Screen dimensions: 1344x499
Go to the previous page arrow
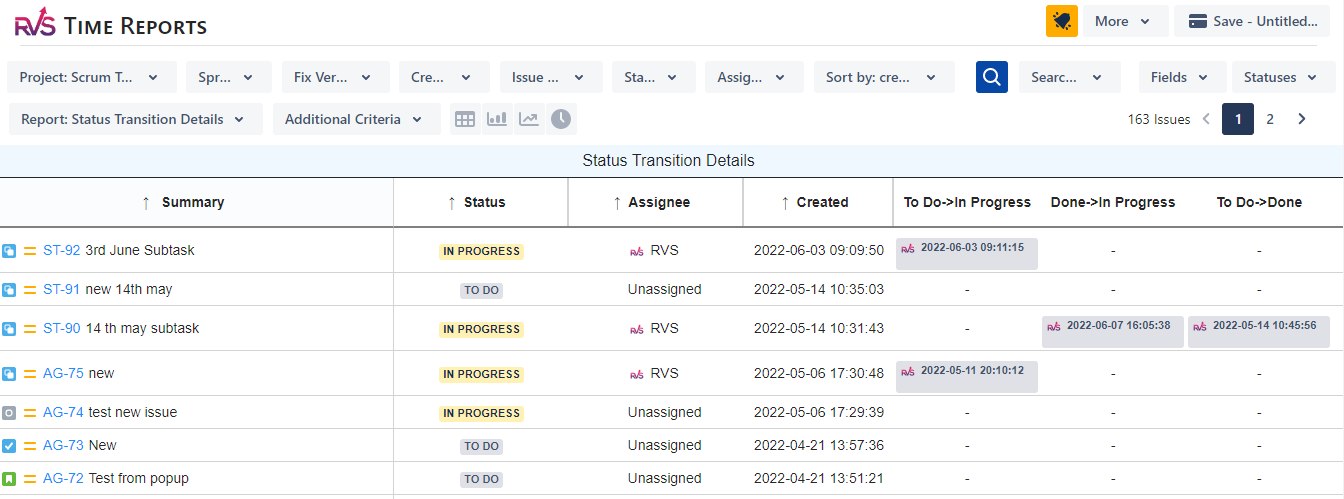tap(1206, 119)
